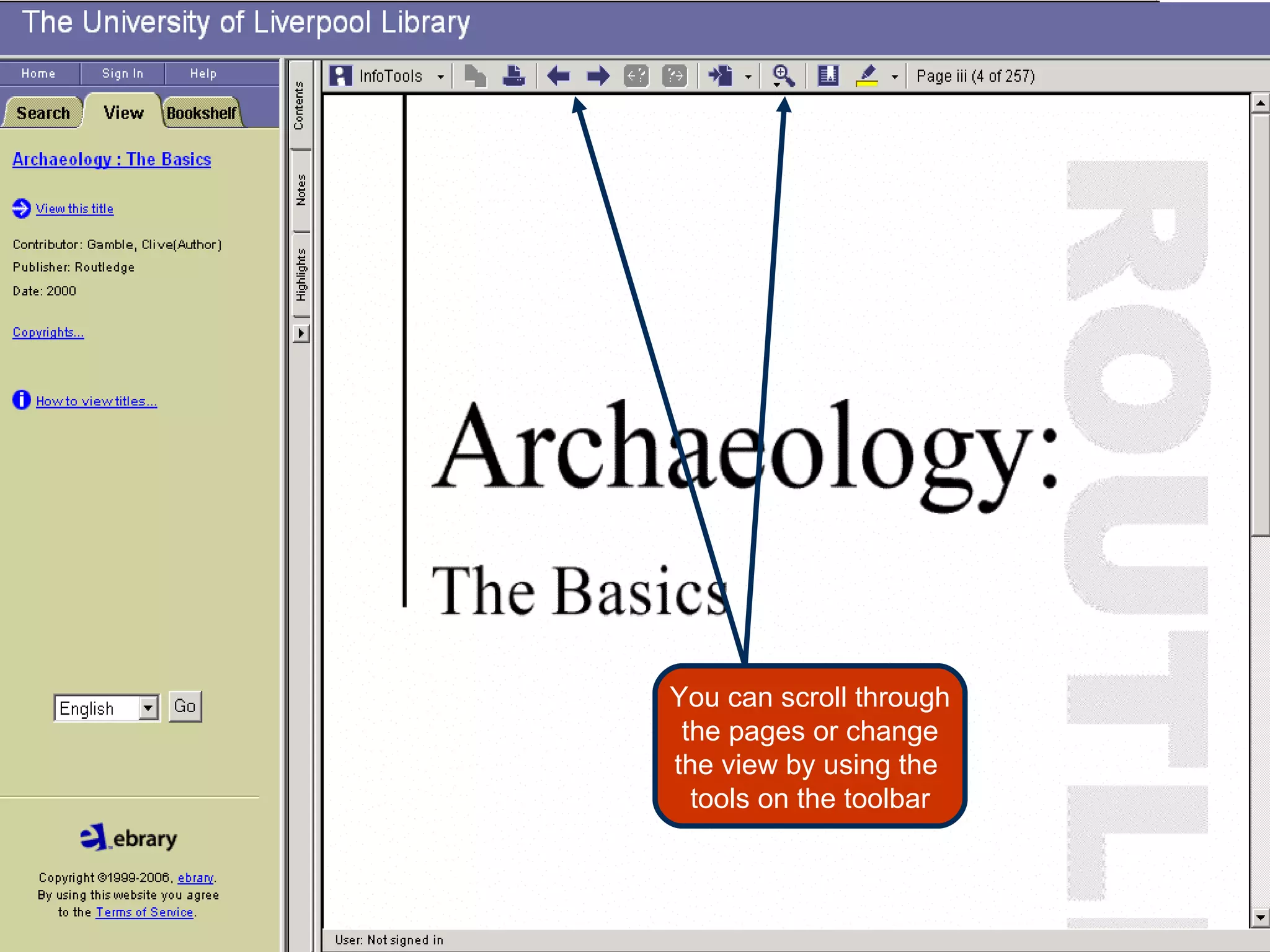
Task: Open the English language dropdown
Action: click(107, 708)
